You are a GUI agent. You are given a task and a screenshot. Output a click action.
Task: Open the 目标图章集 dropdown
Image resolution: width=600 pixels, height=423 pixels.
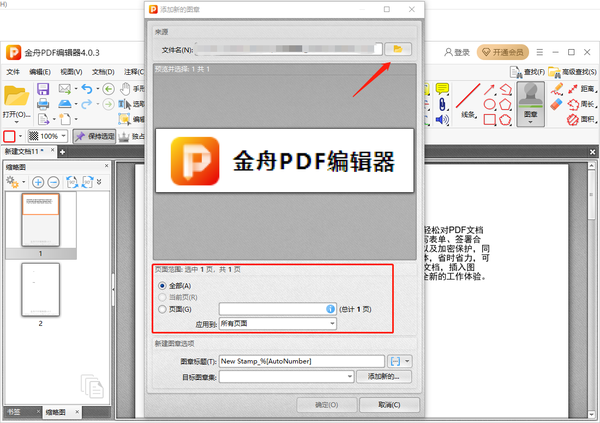pos(286,376)
